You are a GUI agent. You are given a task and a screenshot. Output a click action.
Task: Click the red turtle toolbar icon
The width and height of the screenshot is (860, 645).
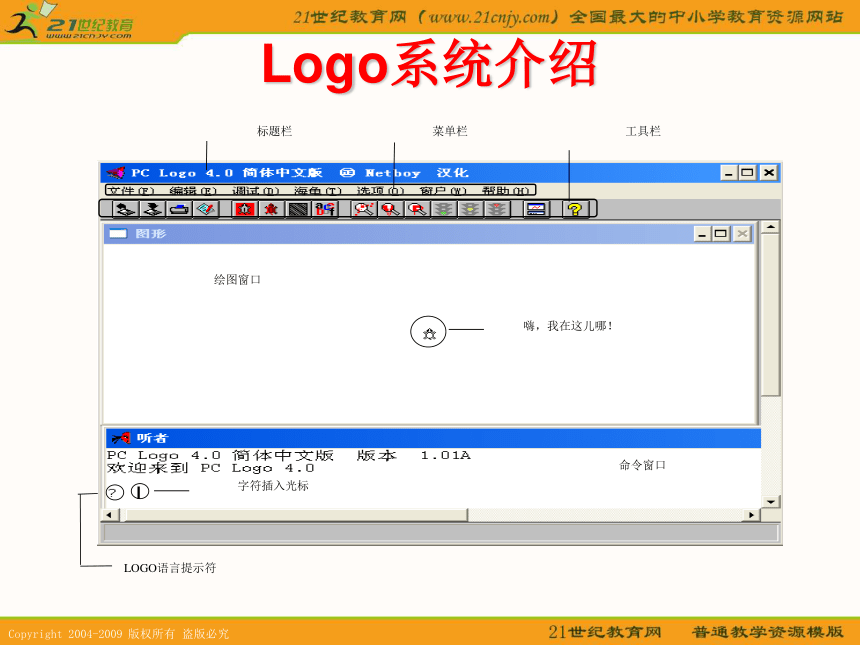pos(271,209)
